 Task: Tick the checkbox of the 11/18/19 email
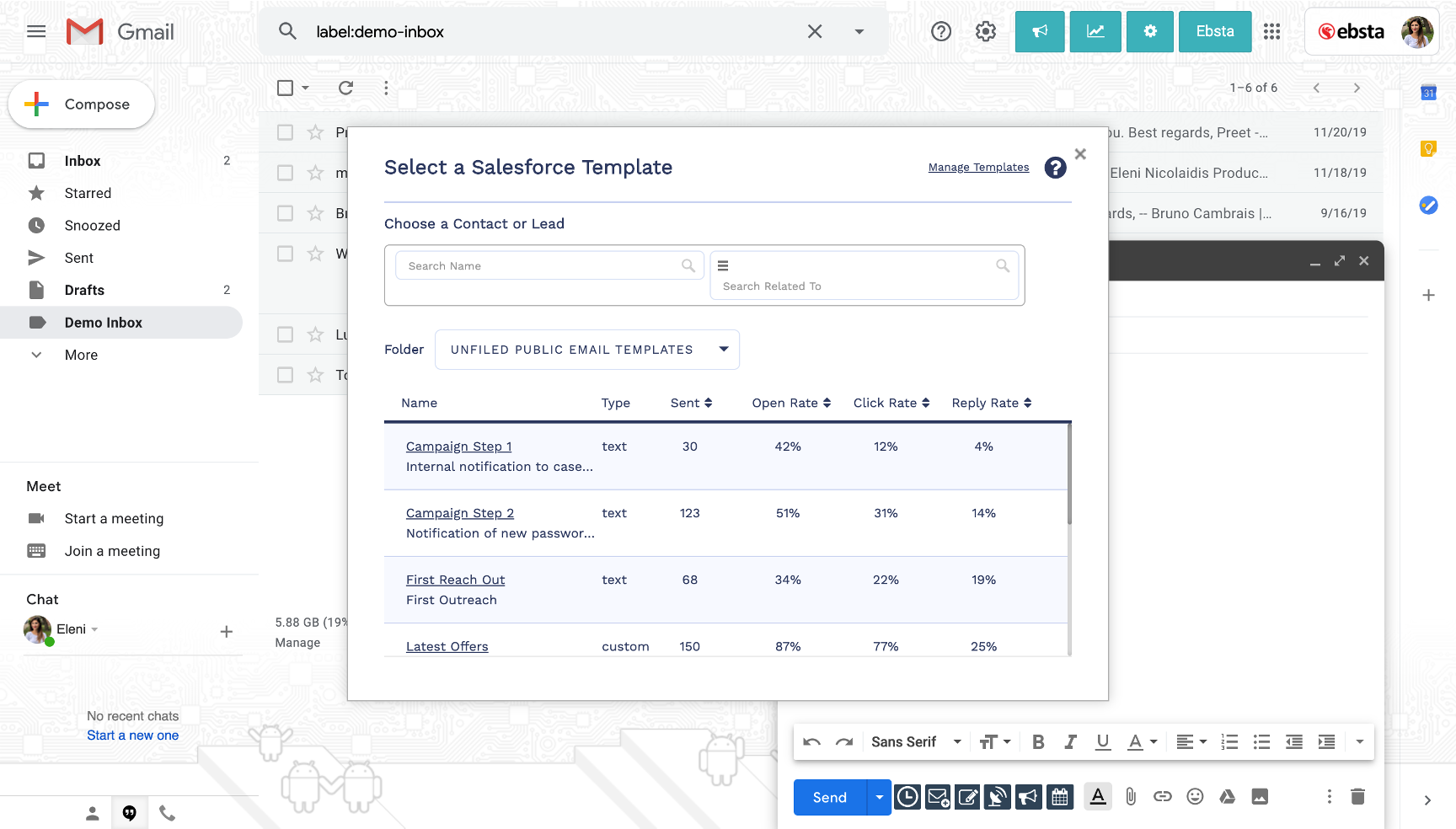click(x=285, y=173)
